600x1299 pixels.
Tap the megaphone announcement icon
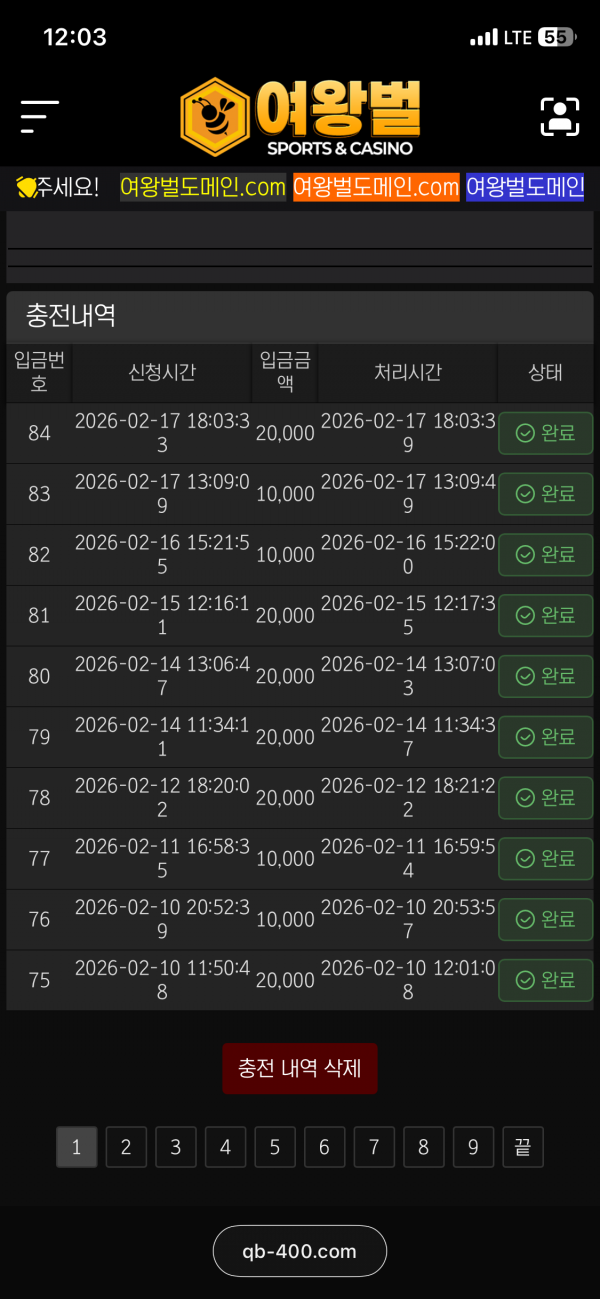tap(26, 187)
